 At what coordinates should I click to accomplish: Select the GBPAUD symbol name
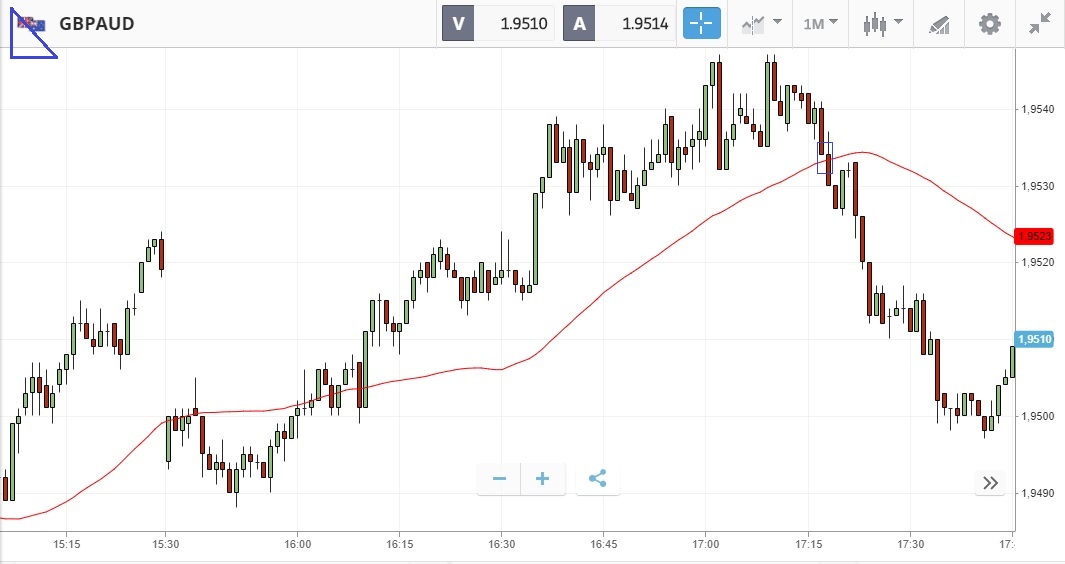(97, 23)
